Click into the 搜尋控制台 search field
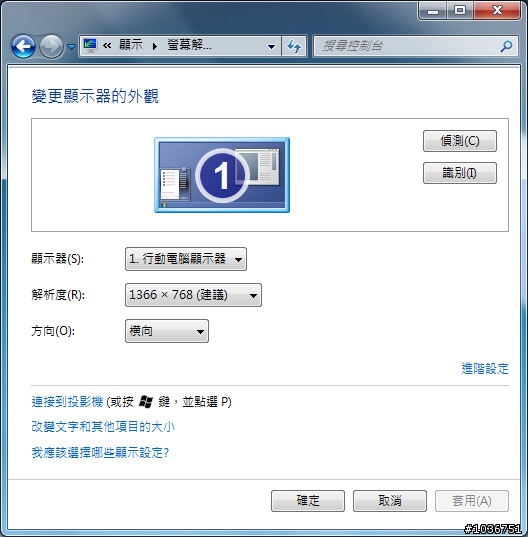 click(407, 46)
